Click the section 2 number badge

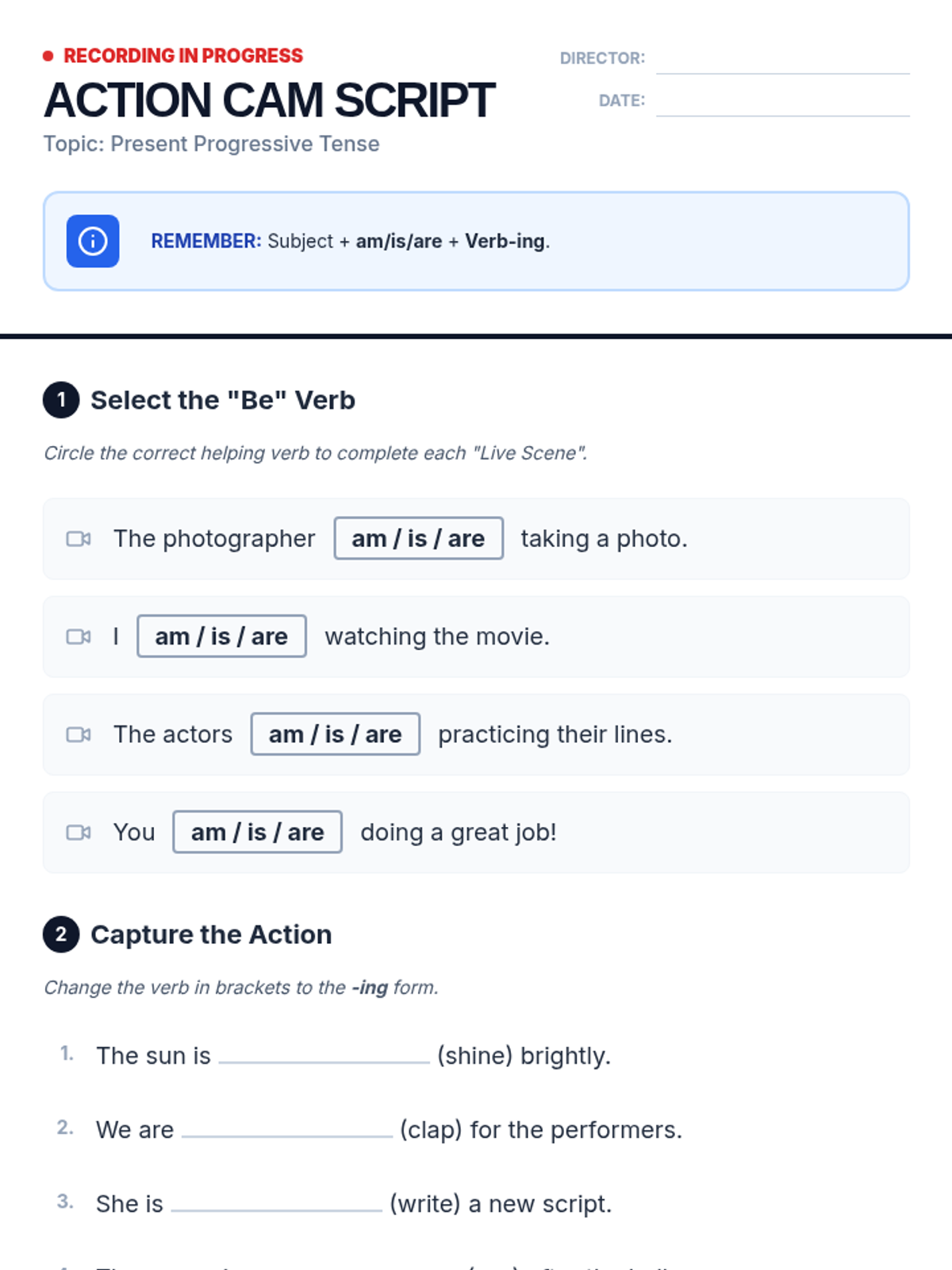tap(61, 934)
